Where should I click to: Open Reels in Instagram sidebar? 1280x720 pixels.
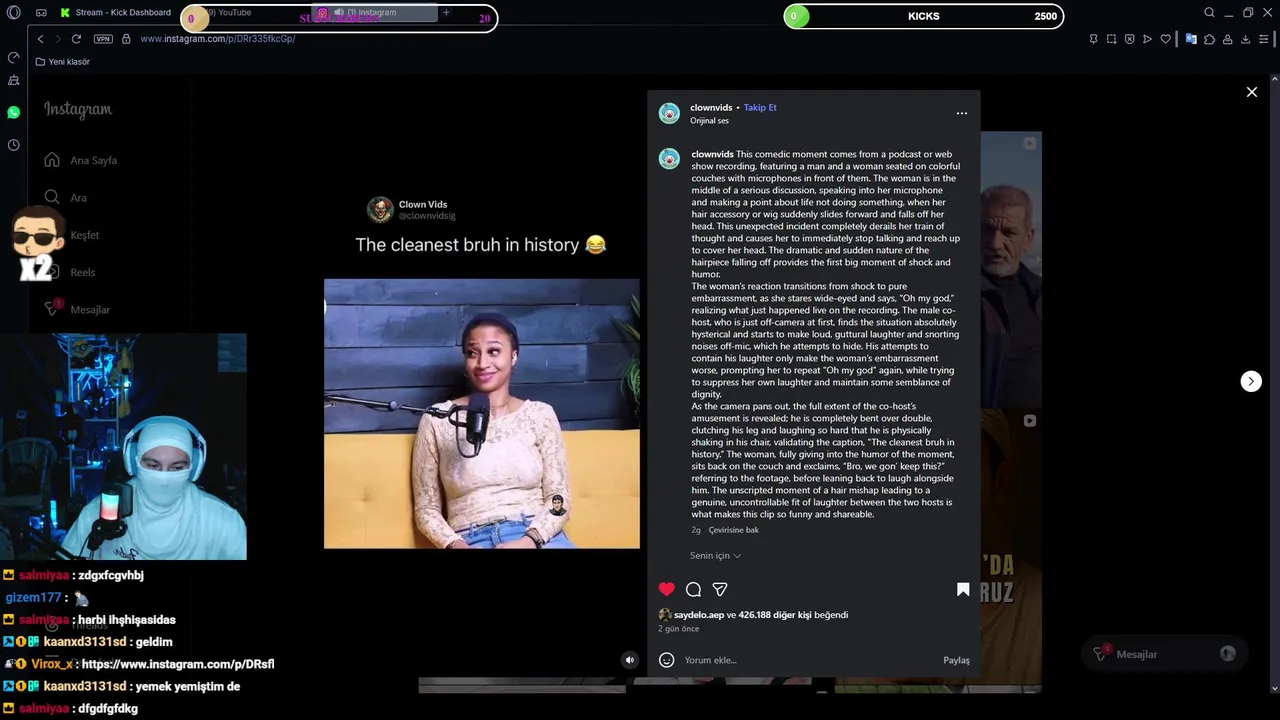coord(70,272)
